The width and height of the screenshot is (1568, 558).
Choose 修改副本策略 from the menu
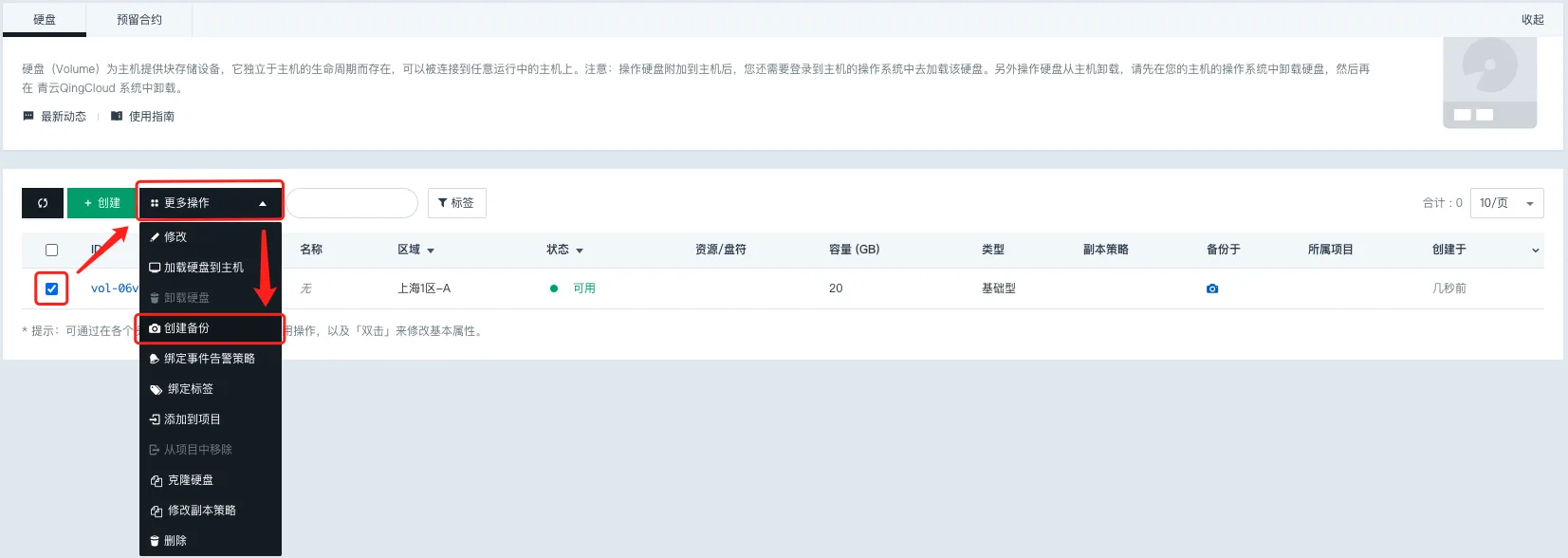pos(210,511)
